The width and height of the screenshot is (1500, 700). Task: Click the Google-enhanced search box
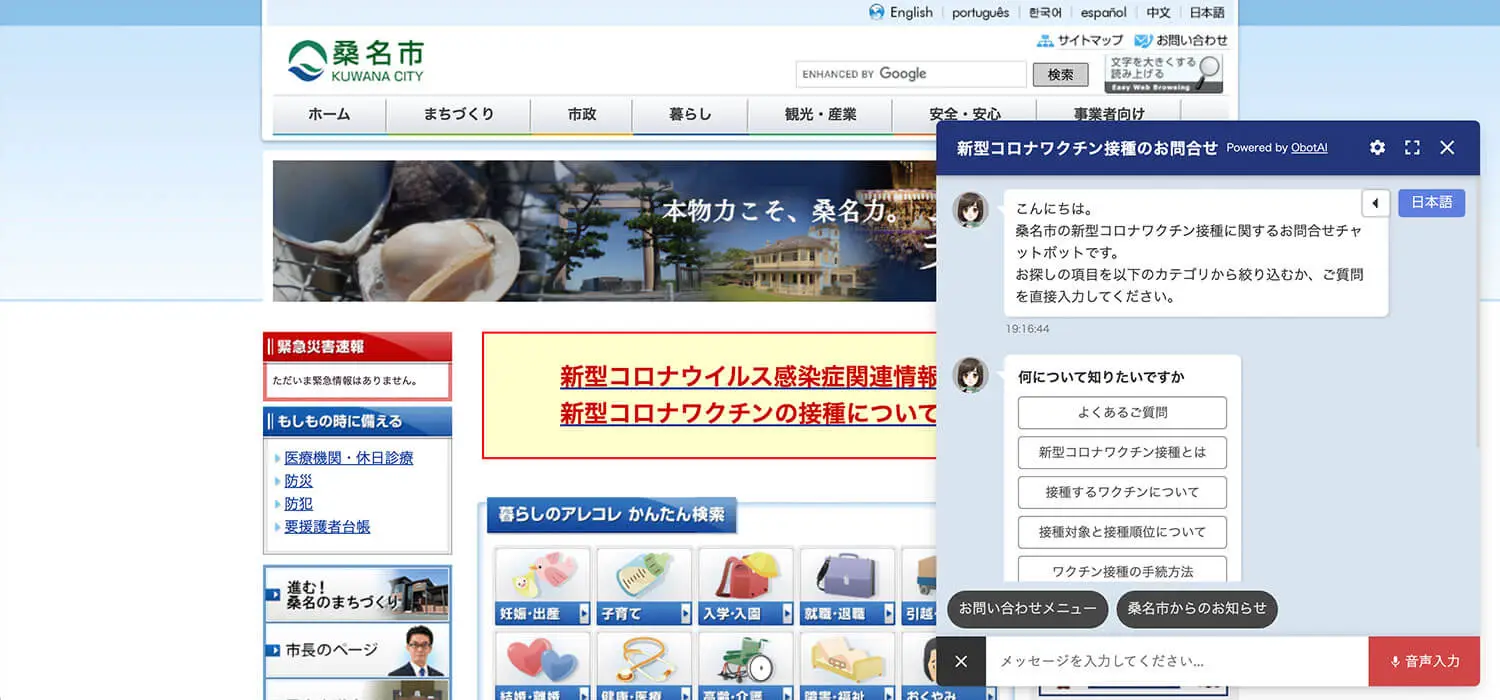(909, 73)
